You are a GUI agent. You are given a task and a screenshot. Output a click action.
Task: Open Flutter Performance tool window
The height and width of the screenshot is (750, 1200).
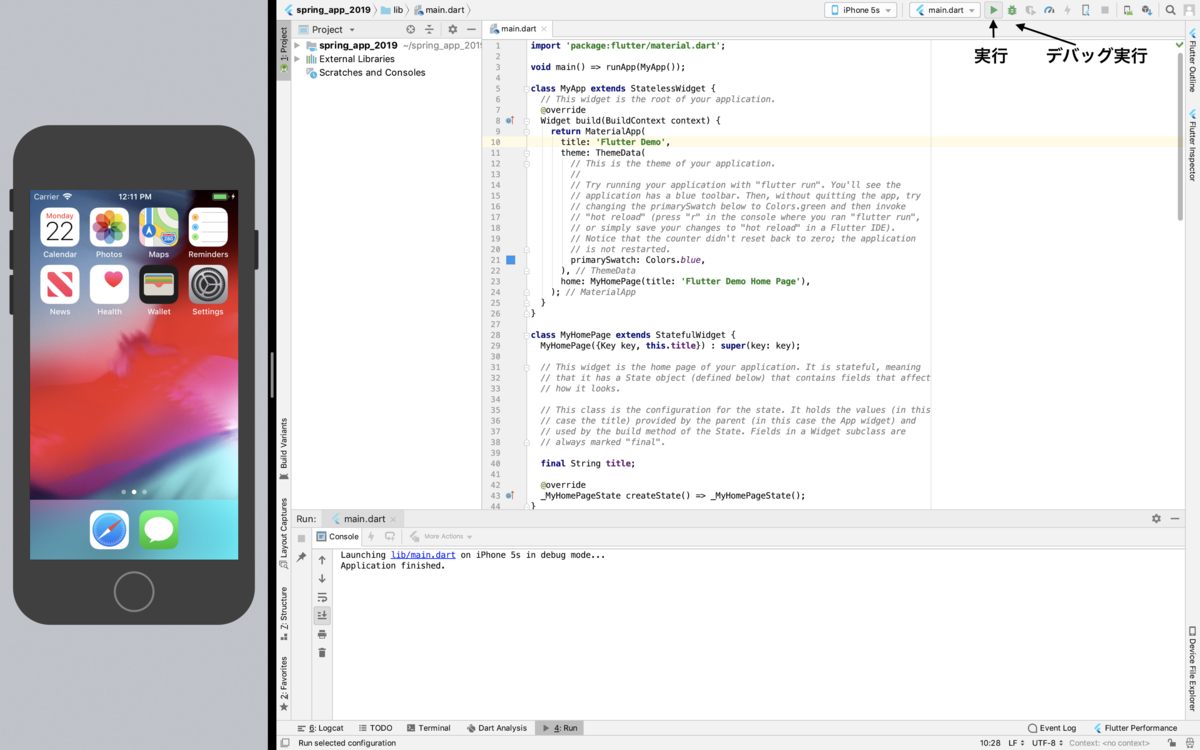[x=1135, y=728]
